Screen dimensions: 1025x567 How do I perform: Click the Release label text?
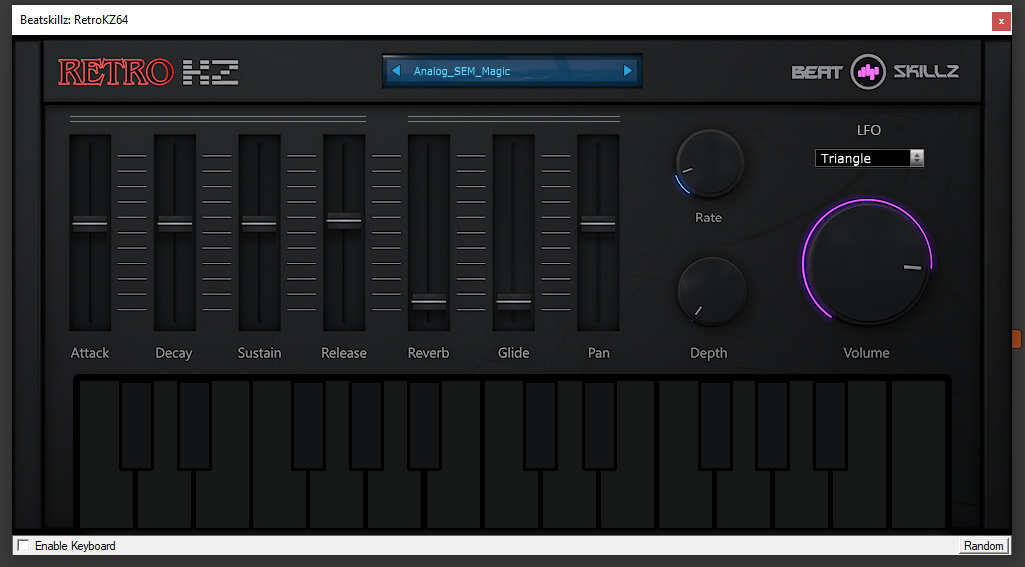344,353
